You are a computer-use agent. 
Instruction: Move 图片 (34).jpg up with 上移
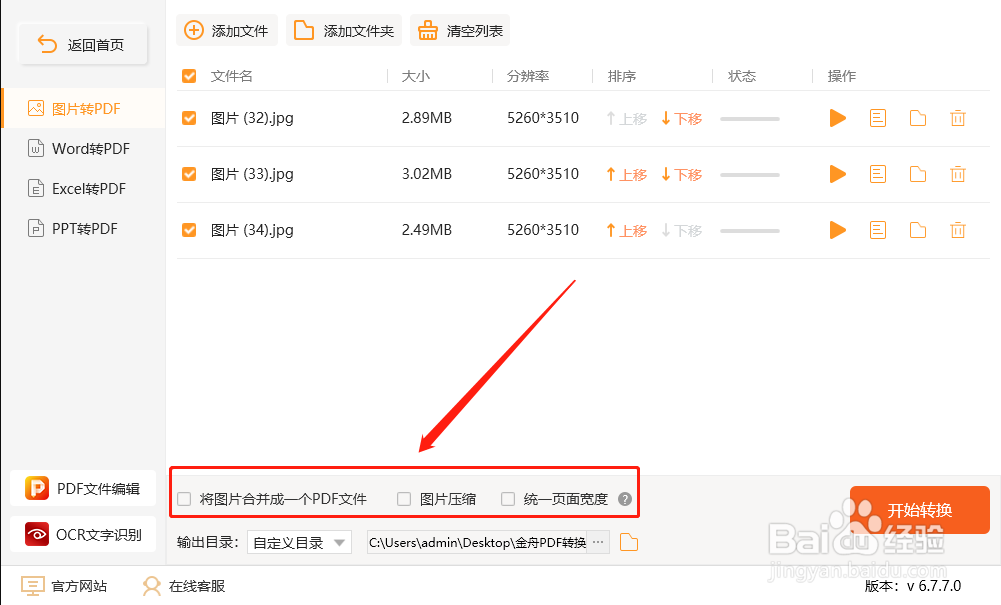(x=626, y=231)
